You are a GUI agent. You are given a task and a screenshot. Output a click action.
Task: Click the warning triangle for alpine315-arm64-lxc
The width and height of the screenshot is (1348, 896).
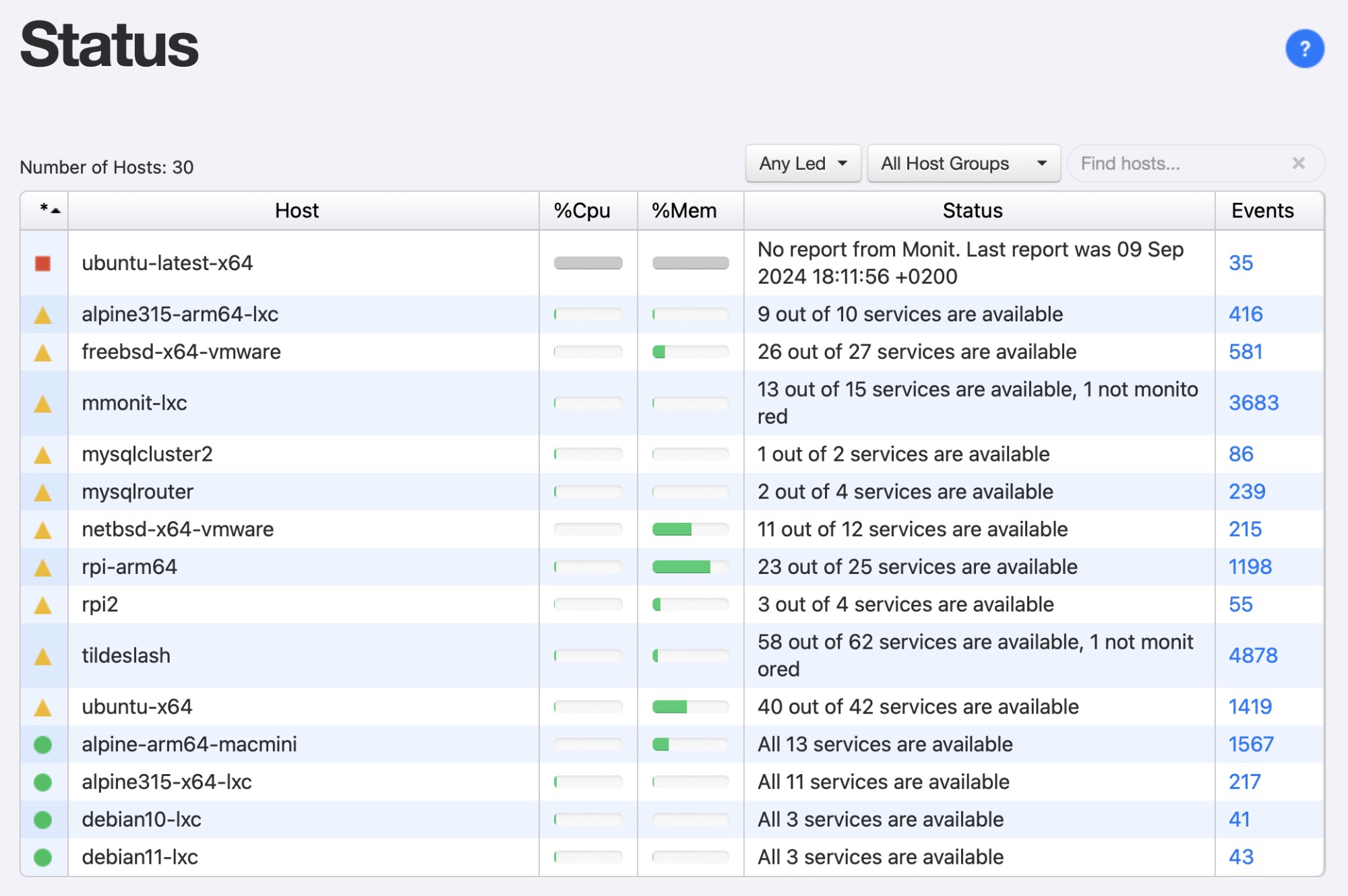[x=43, y=315]
